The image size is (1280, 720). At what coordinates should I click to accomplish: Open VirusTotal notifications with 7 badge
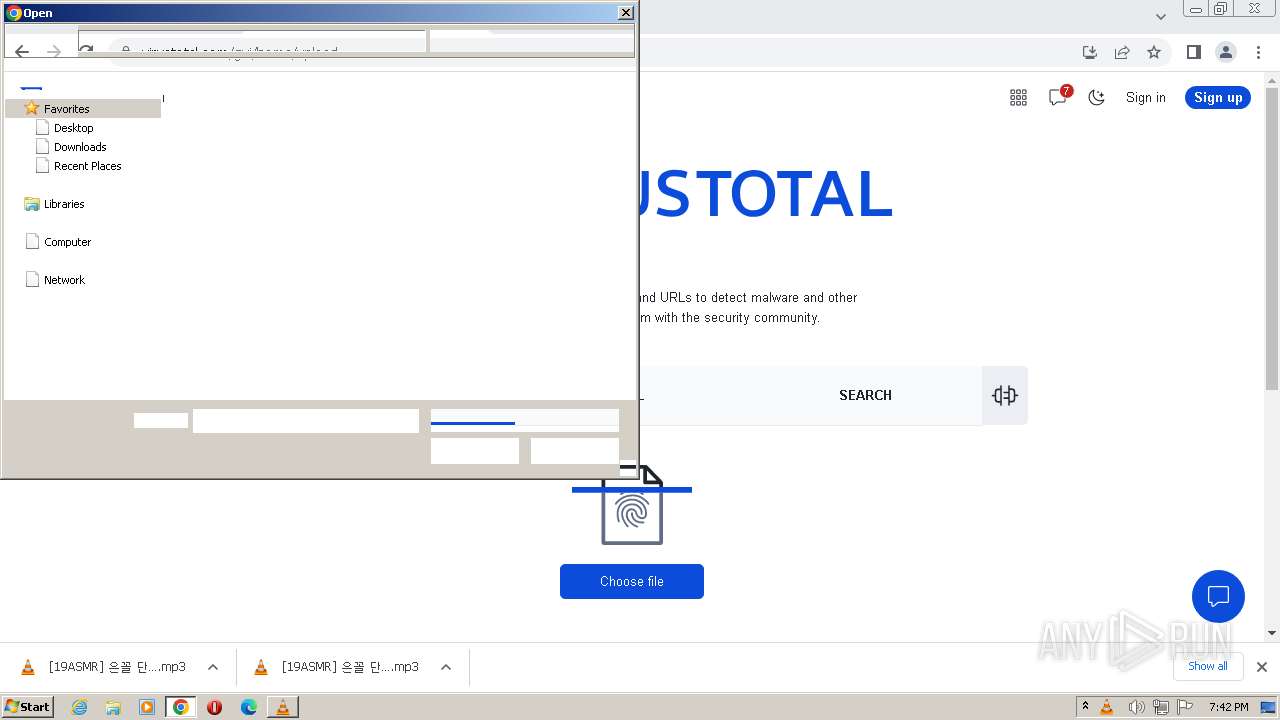click(1058, 97)
